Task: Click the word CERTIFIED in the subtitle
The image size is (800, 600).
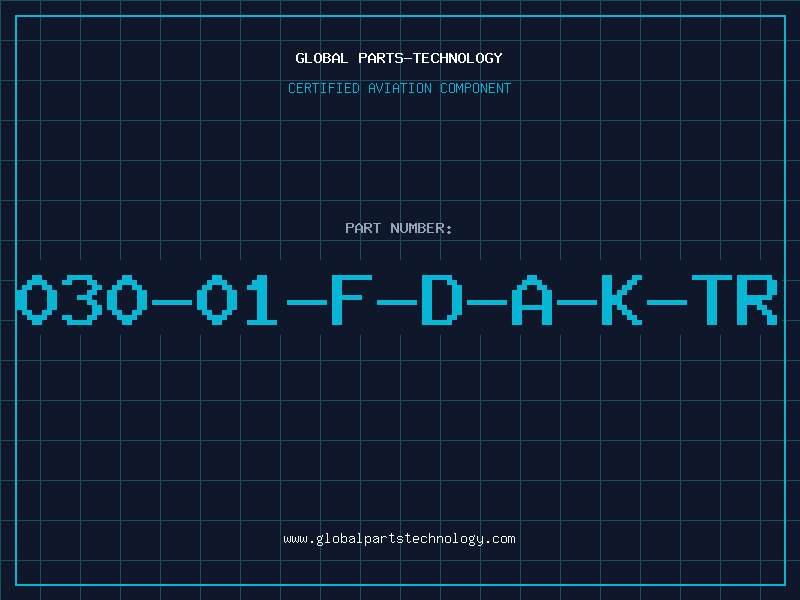Action: click(x=324, y=88)
